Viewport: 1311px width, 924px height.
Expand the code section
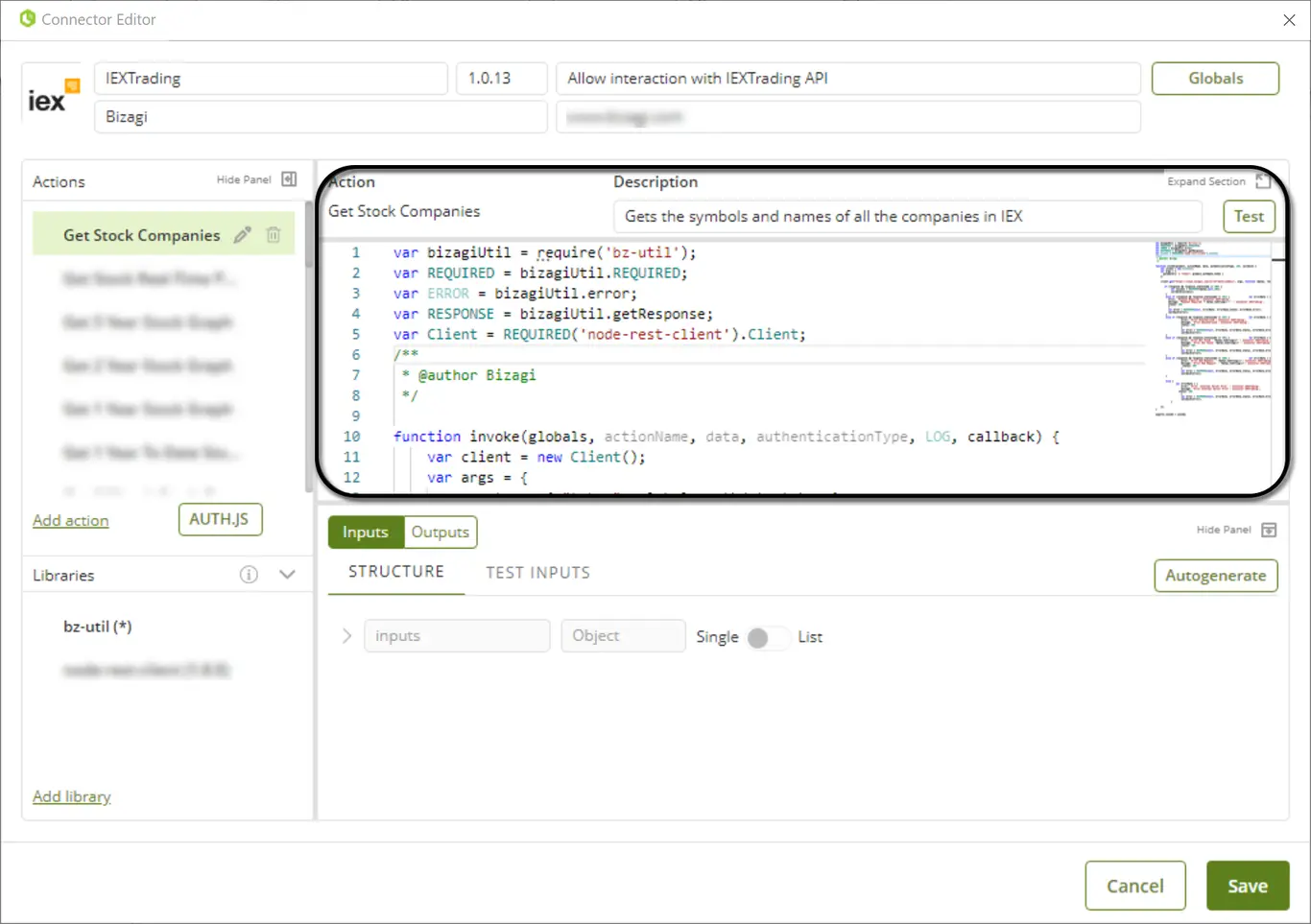(1263, 181)
